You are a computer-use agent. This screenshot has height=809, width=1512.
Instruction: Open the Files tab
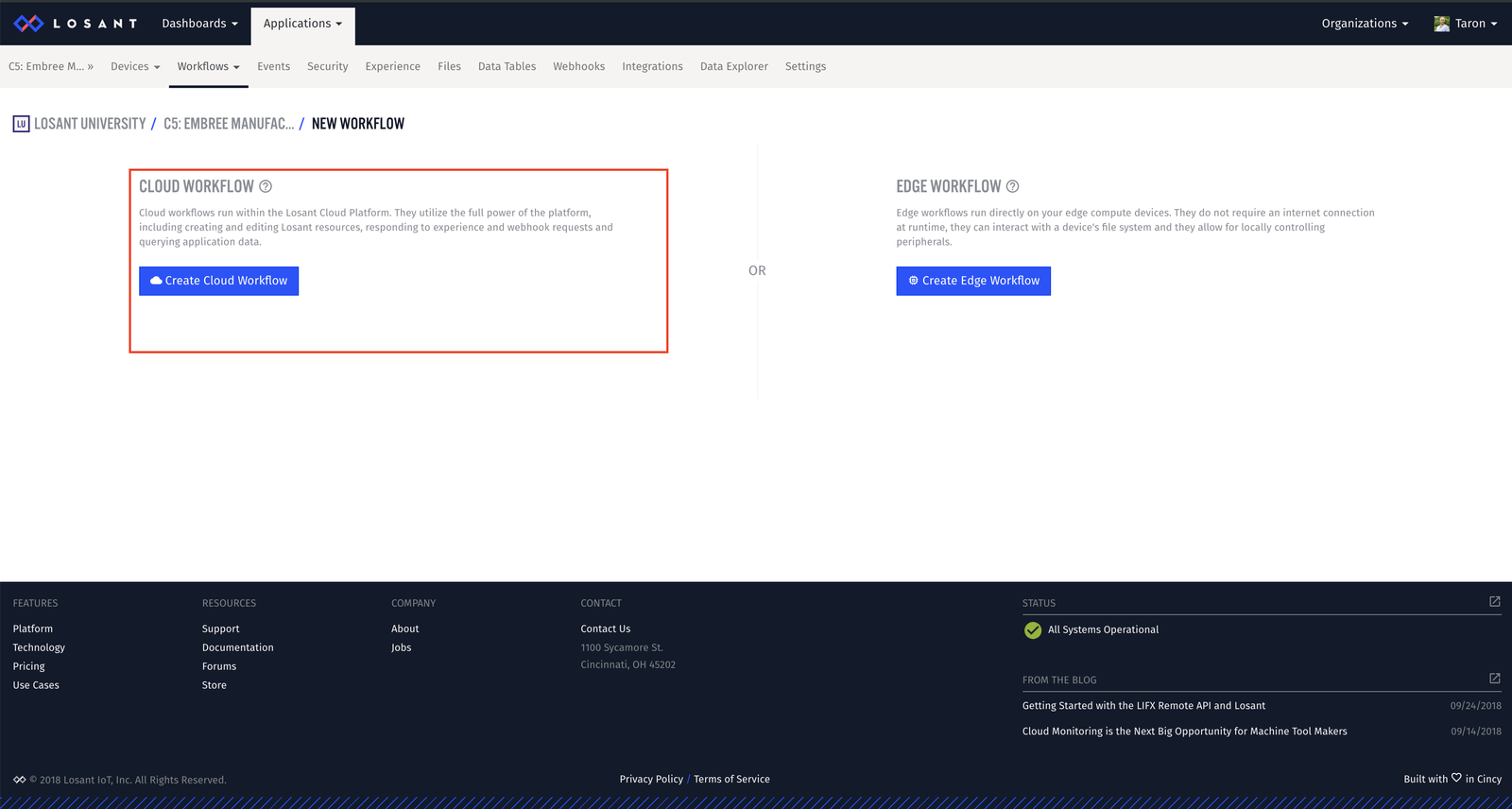point(449,66)
